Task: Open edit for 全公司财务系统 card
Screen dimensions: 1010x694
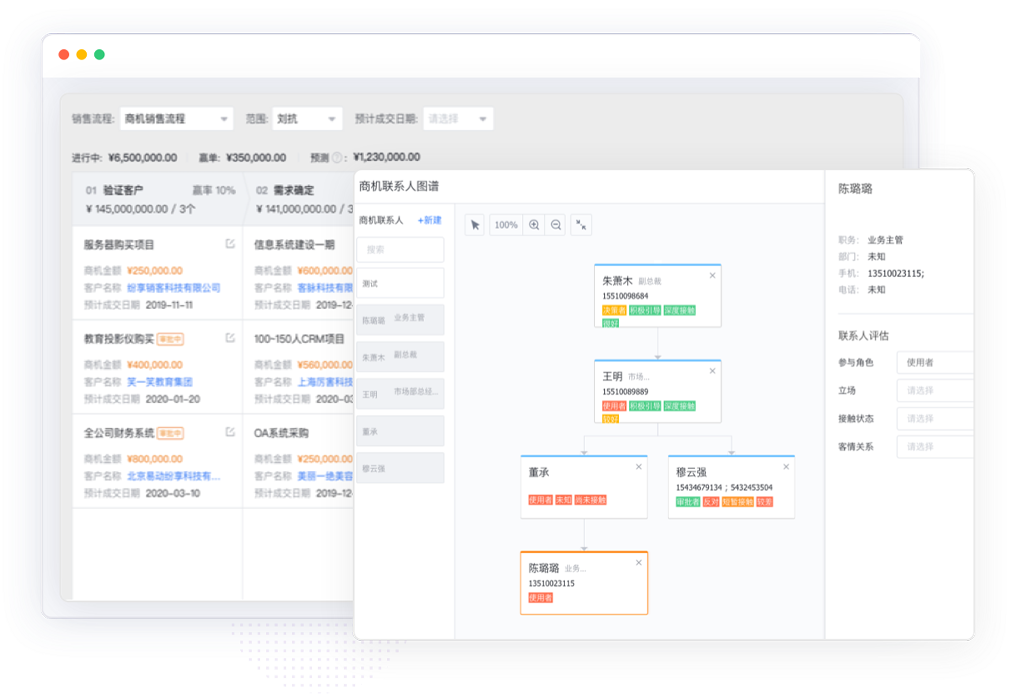Action: click(230, 433)
